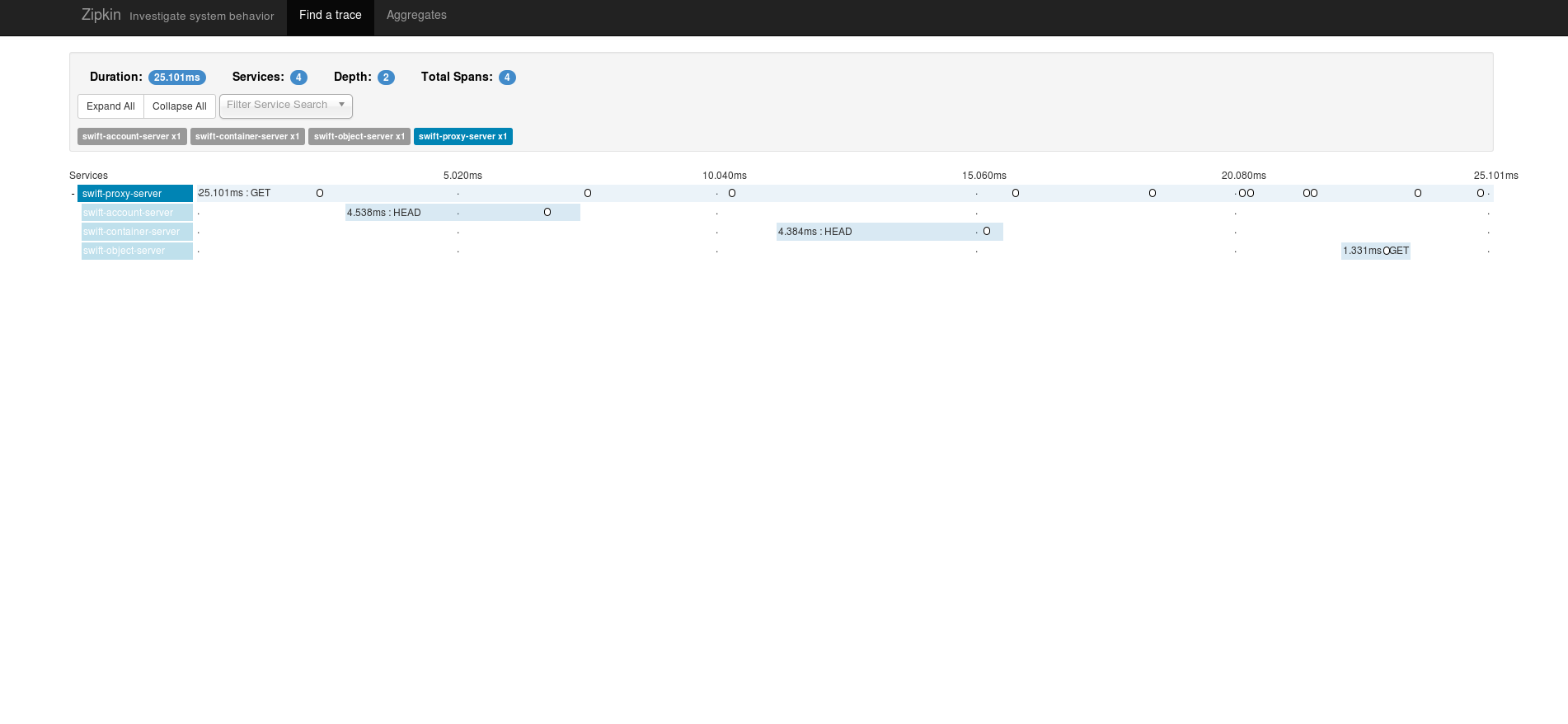Screen dimensions: 1568x724
Task: Open the Find a trace tab
Action: 330,16
